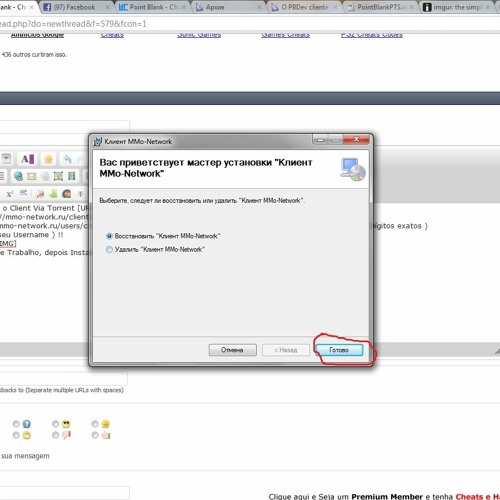Apply superscript formatting in the editor

pos(10,194)
